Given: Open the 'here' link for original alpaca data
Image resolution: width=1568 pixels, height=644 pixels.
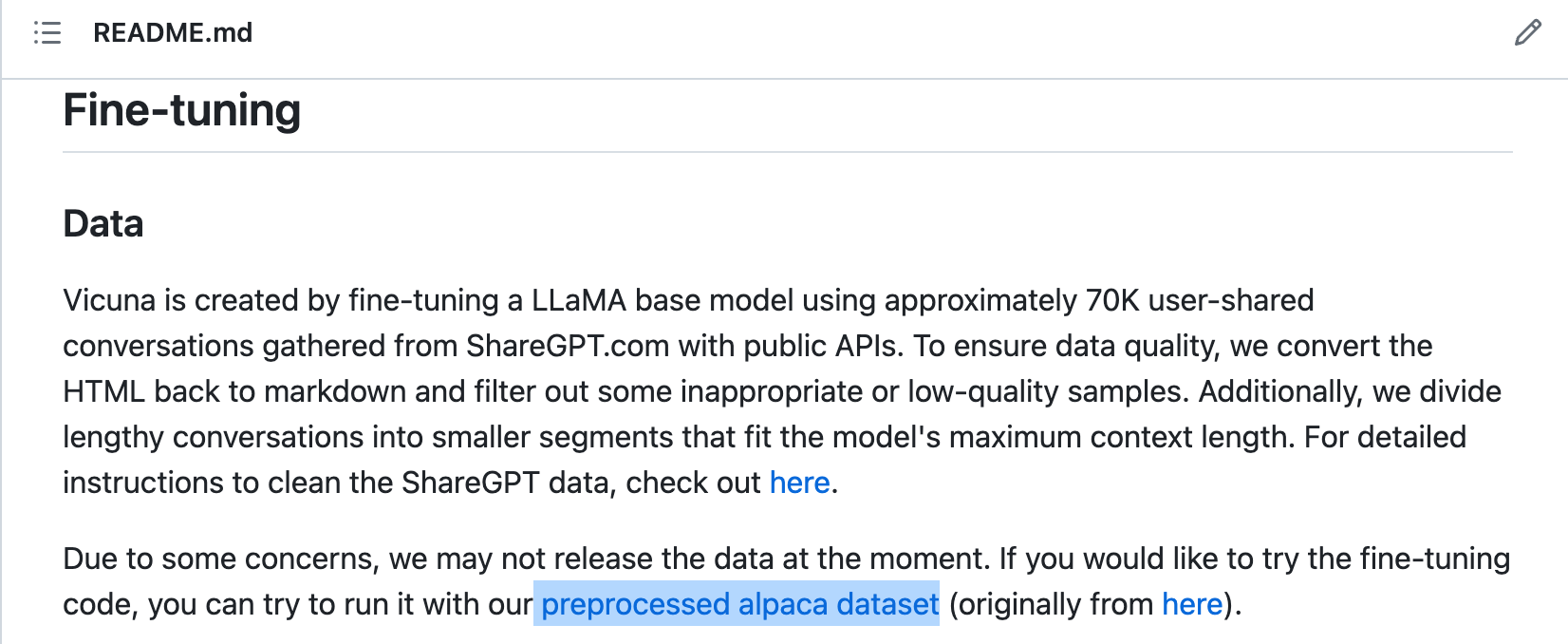Looking at the screenshot, I should 1192,604.
